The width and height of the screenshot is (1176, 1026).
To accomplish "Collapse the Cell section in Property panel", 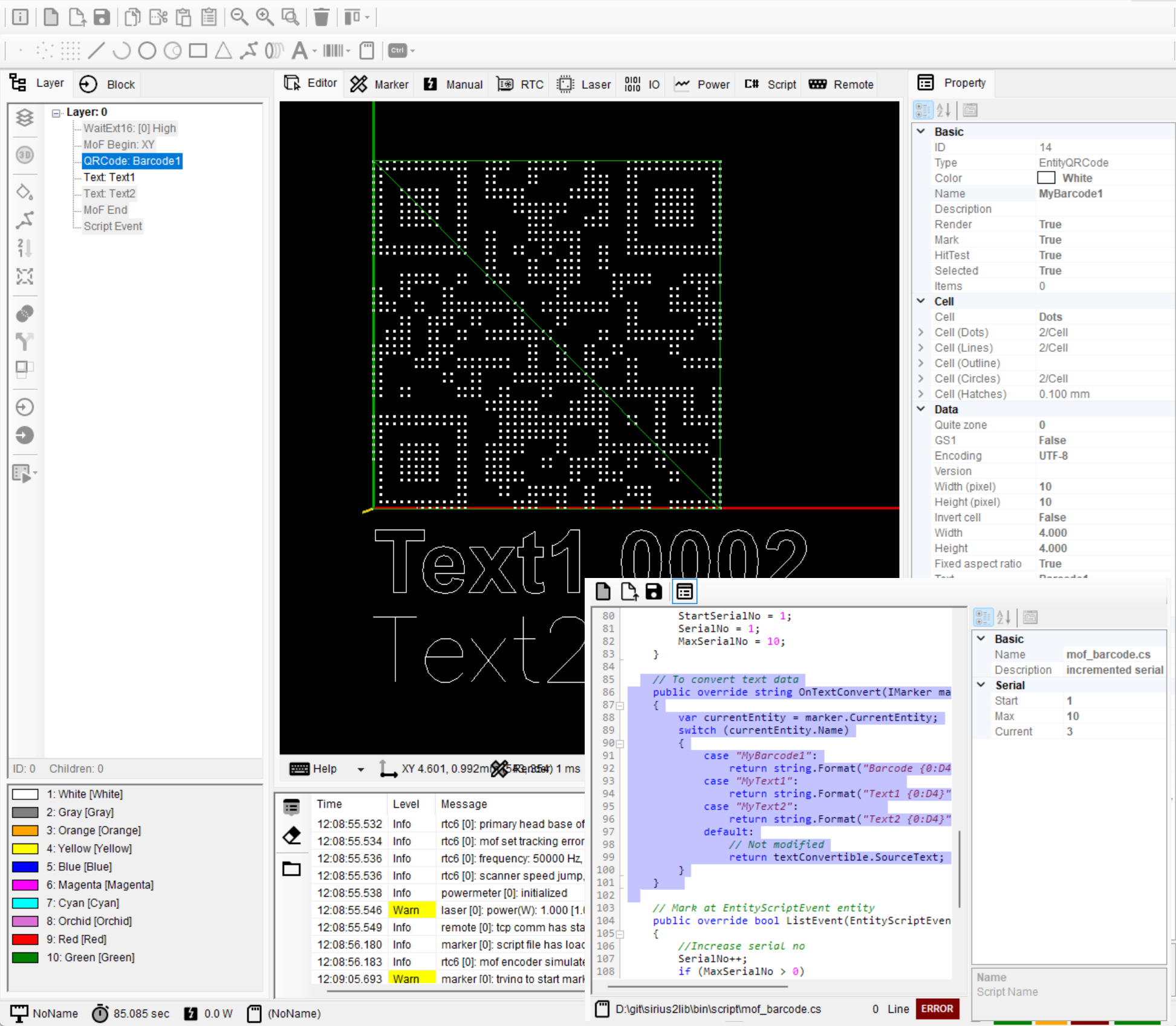I will coord(921,301).
